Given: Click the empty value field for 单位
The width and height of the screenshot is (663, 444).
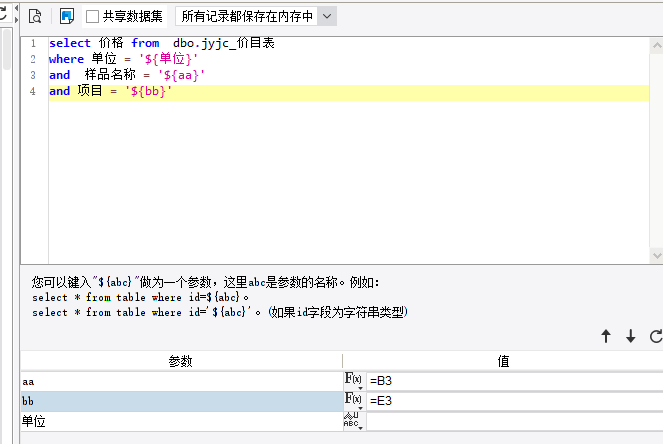Looking at the screenshot, I should pyautogui.click(x=515, y=421).
